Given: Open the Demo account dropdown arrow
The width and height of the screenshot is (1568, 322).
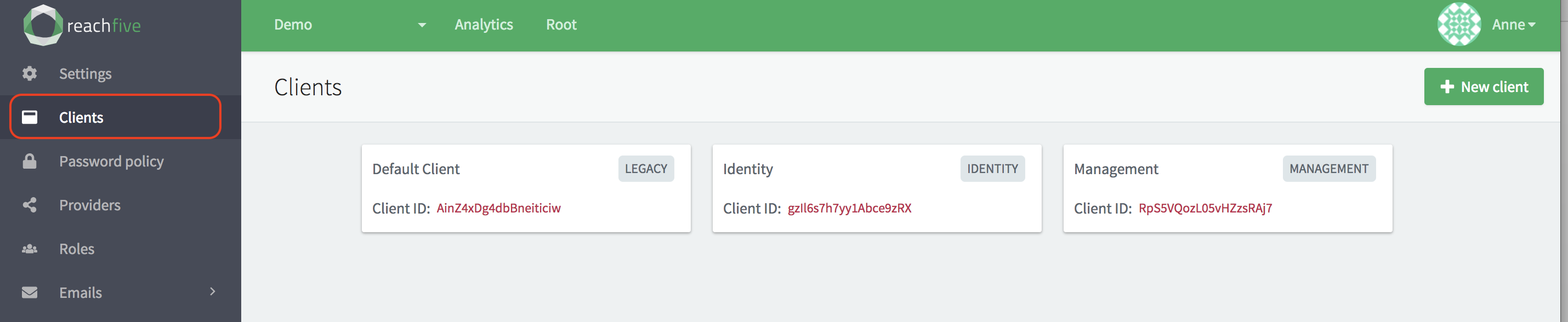Looking at the screenshot, I should tap(422, 25).
